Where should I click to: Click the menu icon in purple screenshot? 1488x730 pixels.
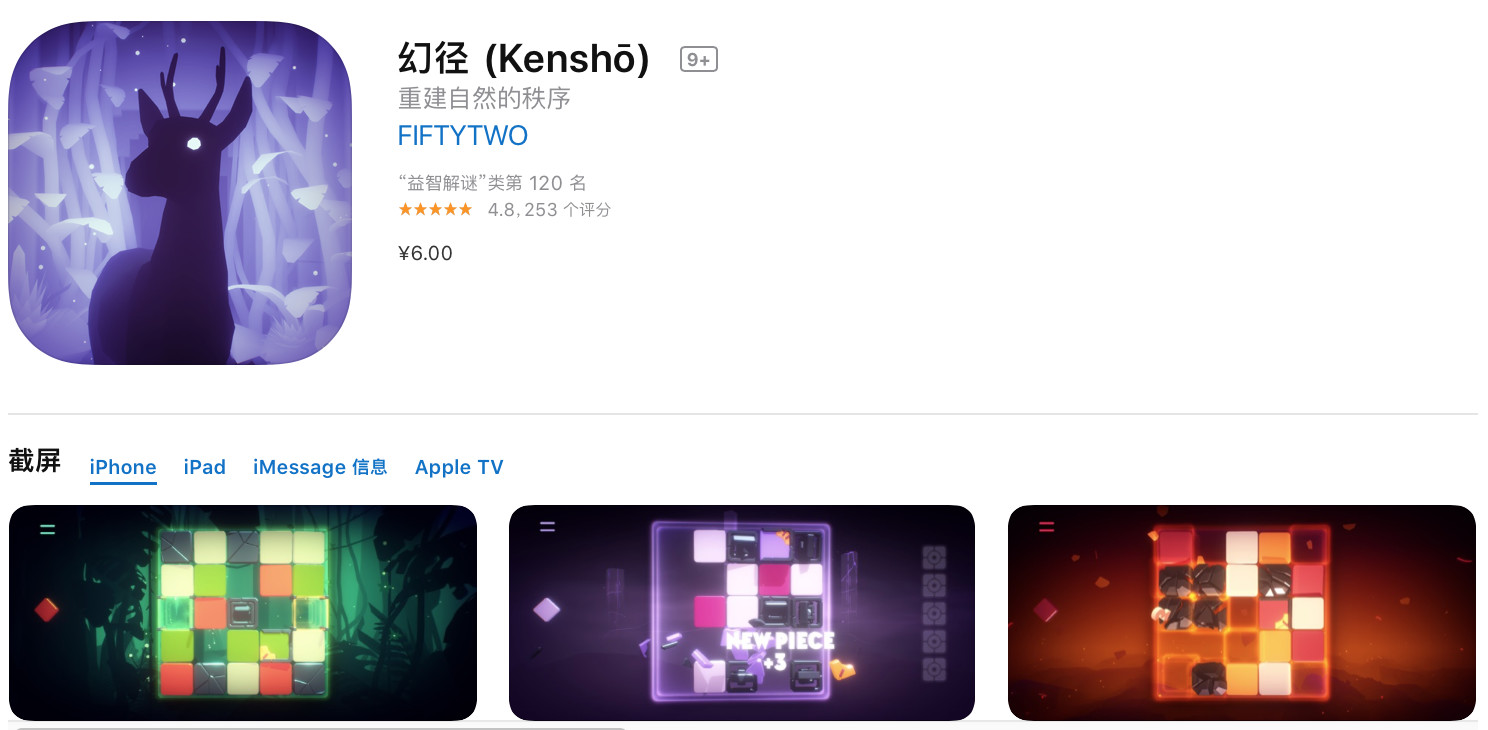click(547, 526)
